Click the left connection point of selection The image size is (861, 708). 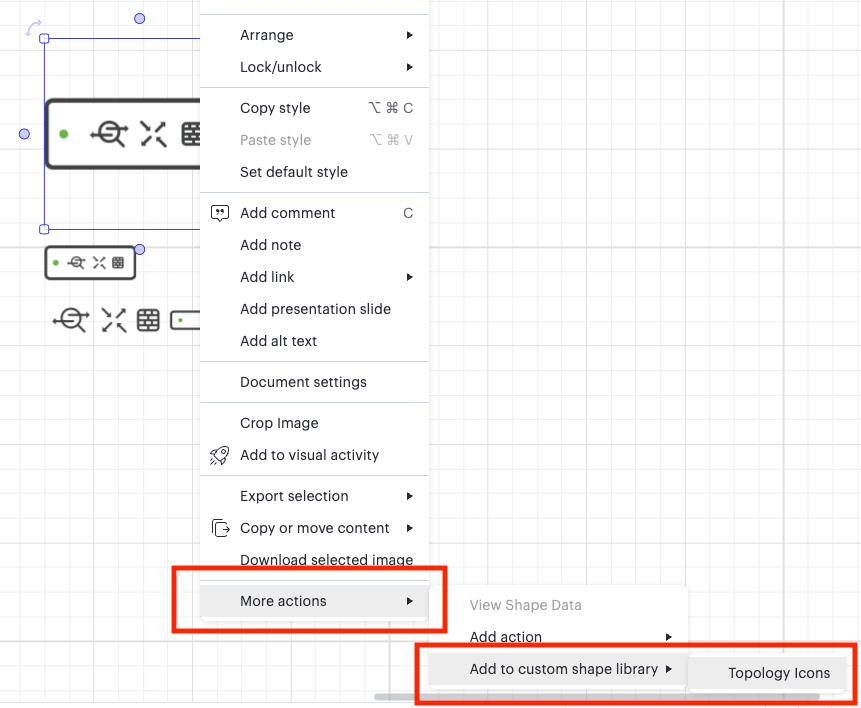point(24,134)
